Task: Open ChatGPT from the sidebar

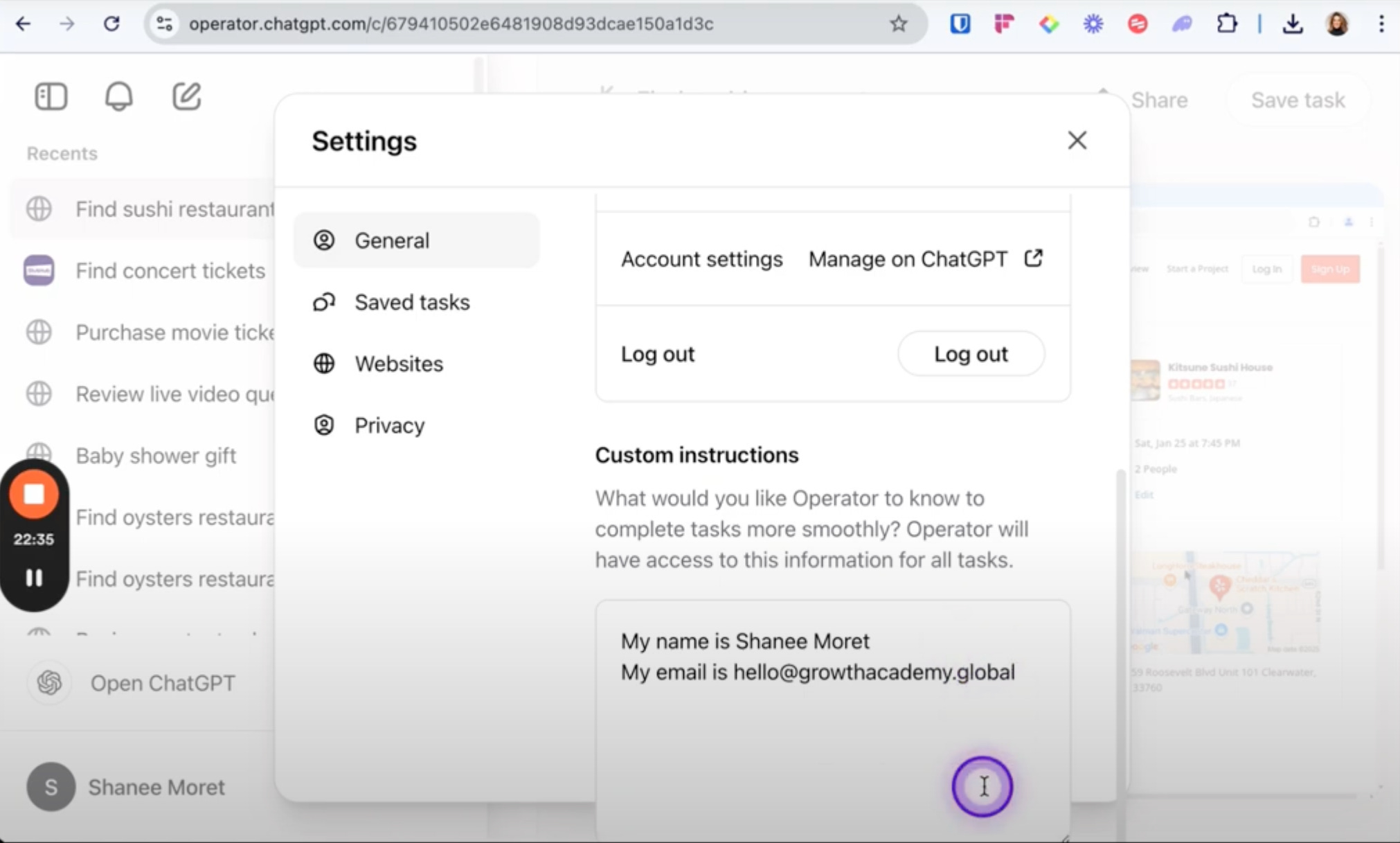Action: coord(163,683)
